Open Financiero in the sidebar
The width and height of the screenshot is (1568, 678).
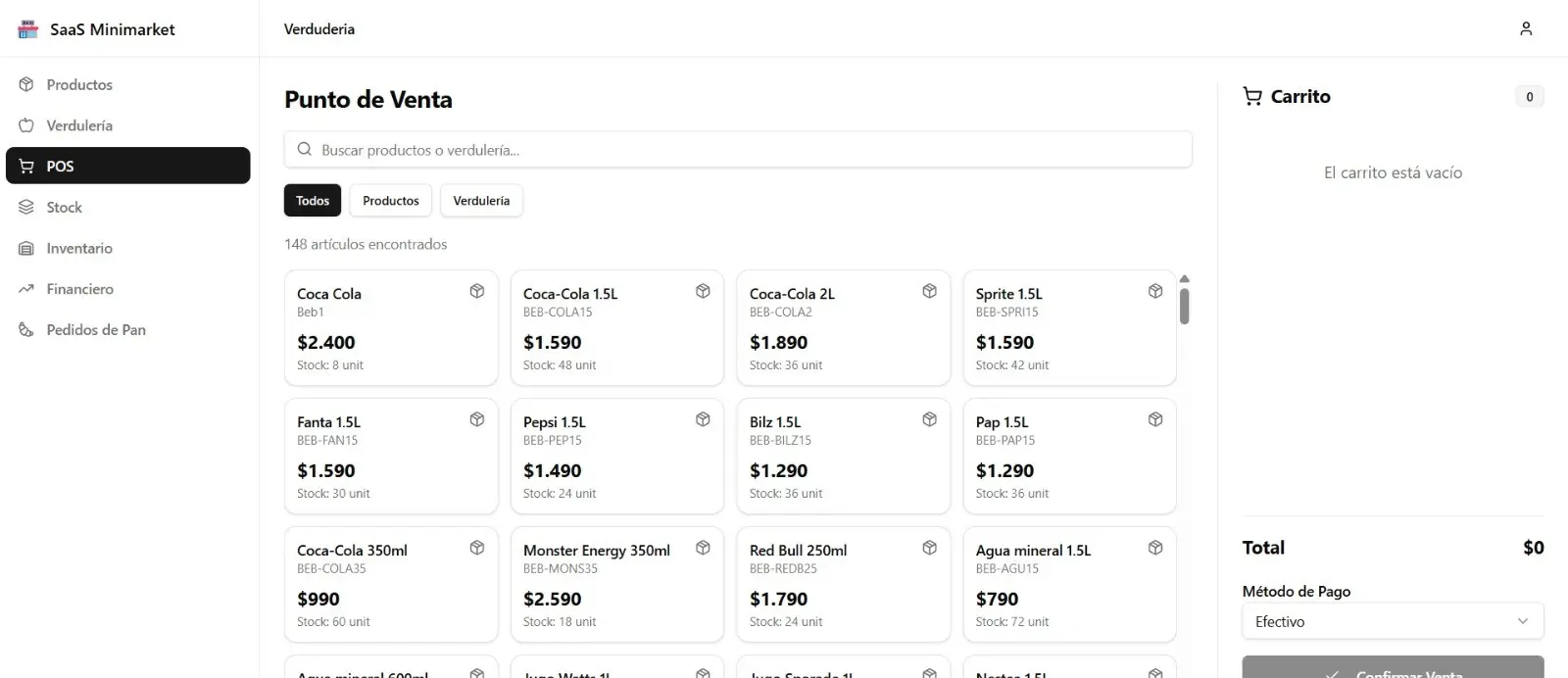(128, 289)
